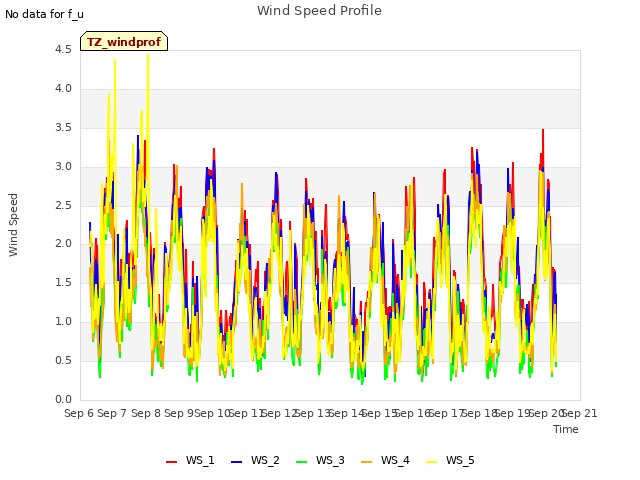The height and width of the screenshot is (480, 640).
Task: Click the yellow WS_5 legend swatch
Action: point(431,462)
